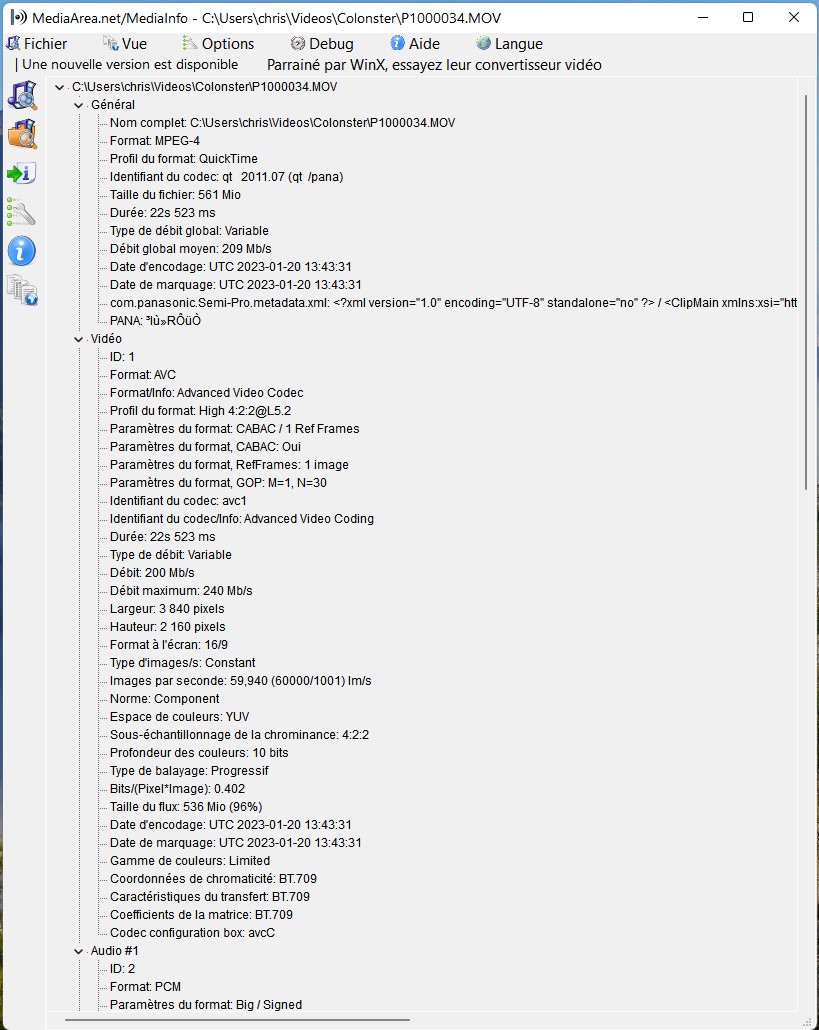Image resolution: width=819 pixels, height=1030 pixels.
Task: Collapse the Audio #1 section
Action: (x=79, y=951)
